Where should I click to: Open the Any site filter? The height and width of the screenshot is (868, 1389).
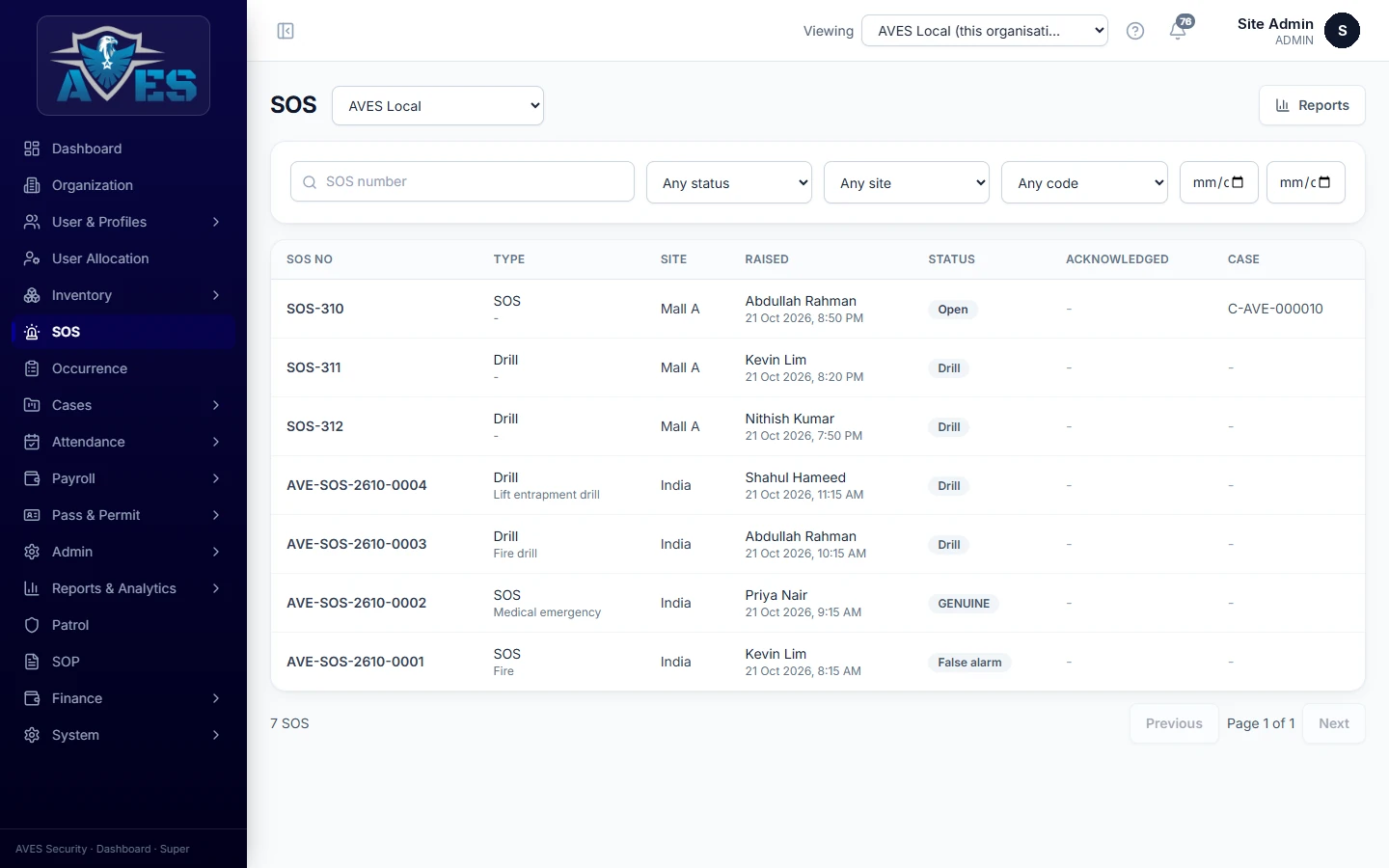pyautogui.click(x=907, y=182)
